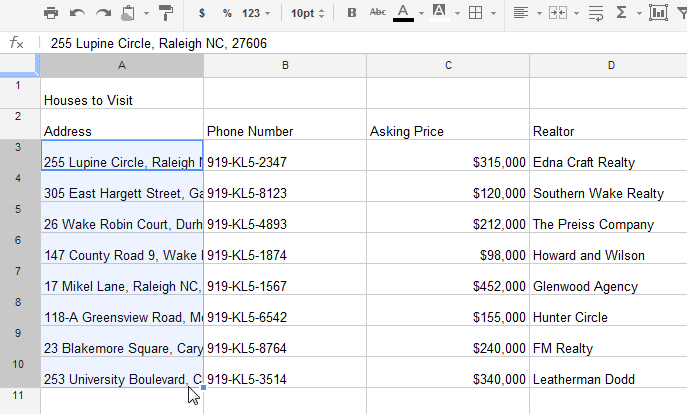Click the 'Southern Wake Realty' cell
The height and width of the screenshot is (414, 687).
click(609, 186)
